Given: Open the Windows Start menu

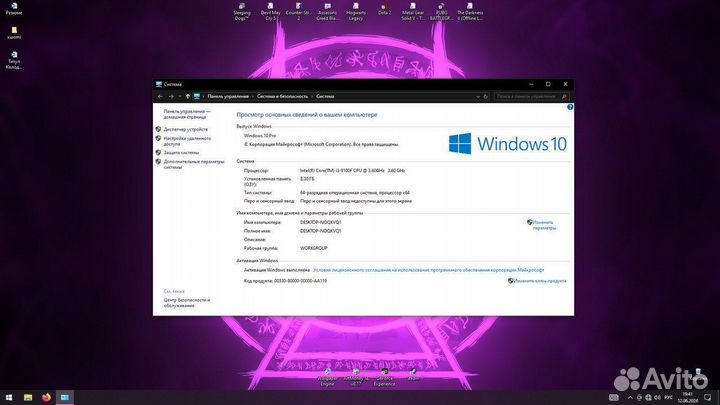Looking at the screenshot, I should [x=9, y=397].
